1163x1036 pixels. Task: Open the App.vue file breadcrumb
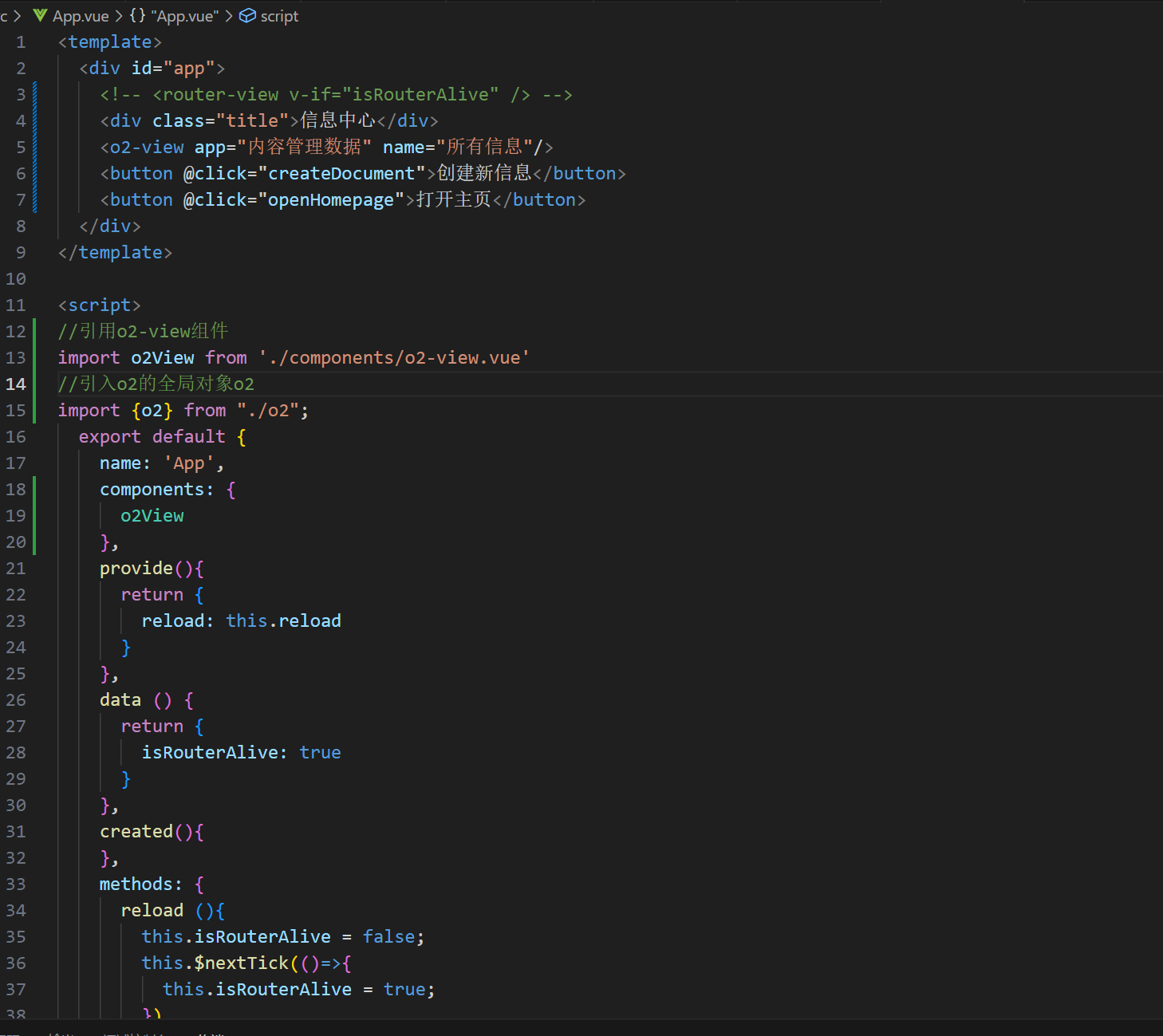(x=81, y=16)
